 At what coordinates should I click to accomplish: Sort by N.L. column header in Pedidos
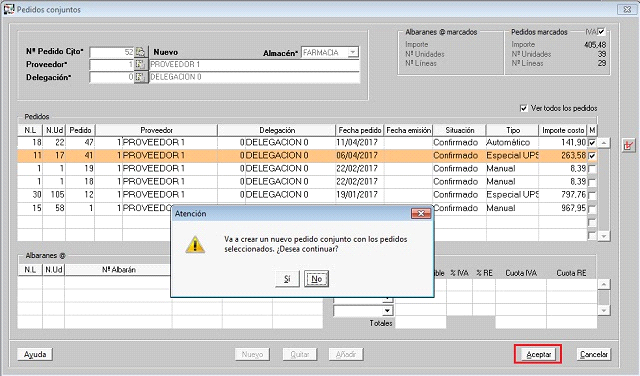[30, 130]
